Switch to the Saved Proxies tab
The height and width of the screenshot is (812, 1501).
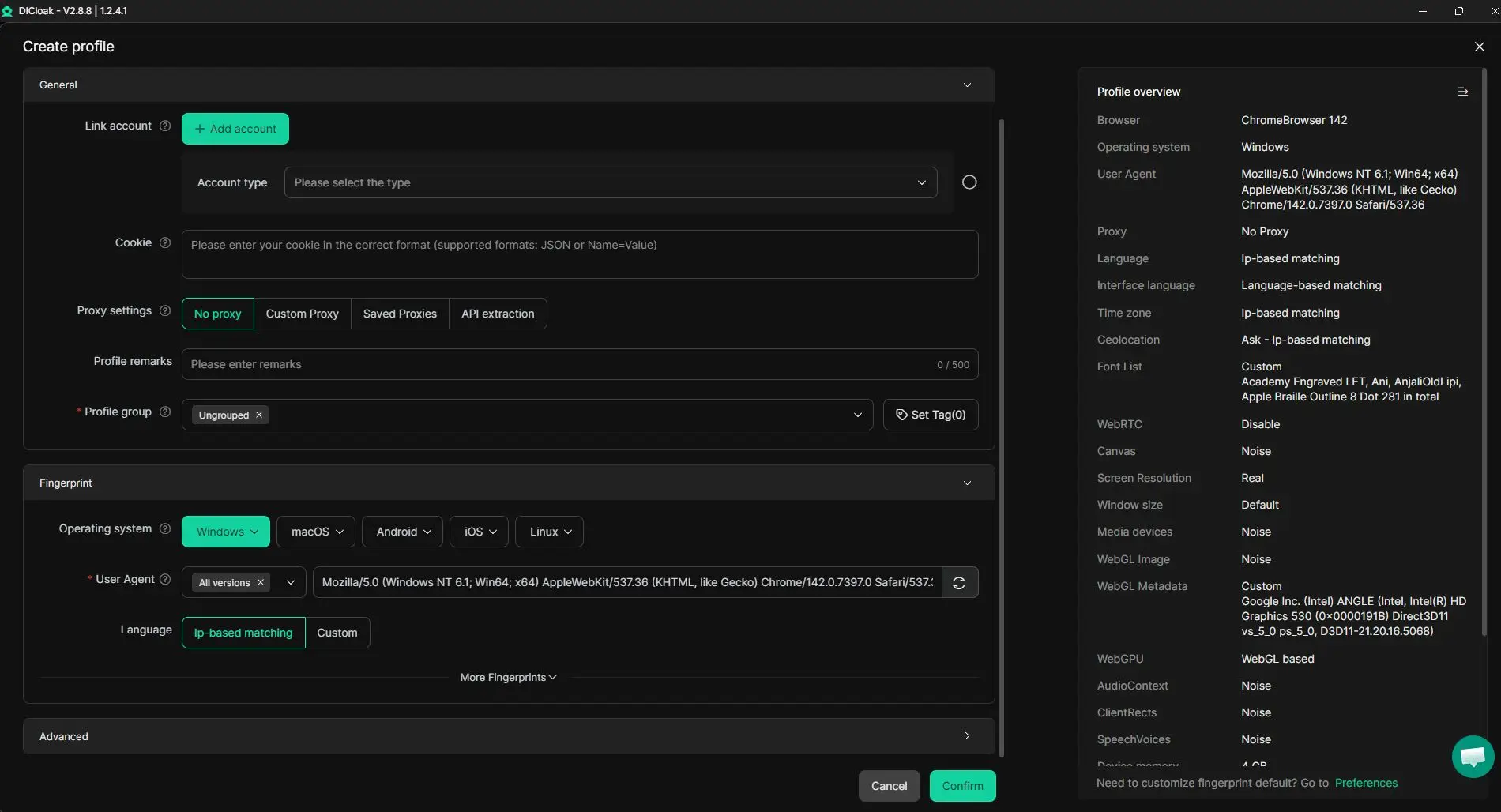(x=400, y=314)
